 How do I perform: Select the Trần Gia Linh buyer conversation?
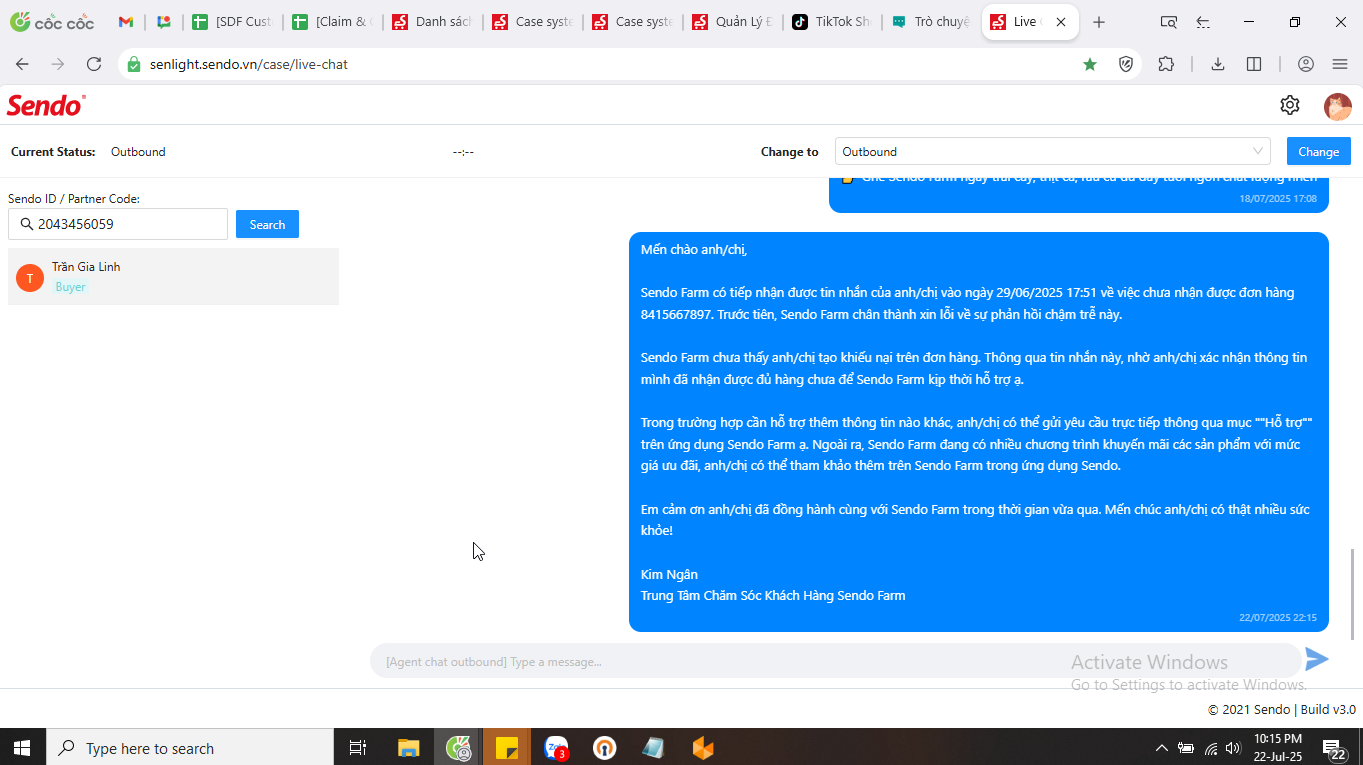point(173,277)
